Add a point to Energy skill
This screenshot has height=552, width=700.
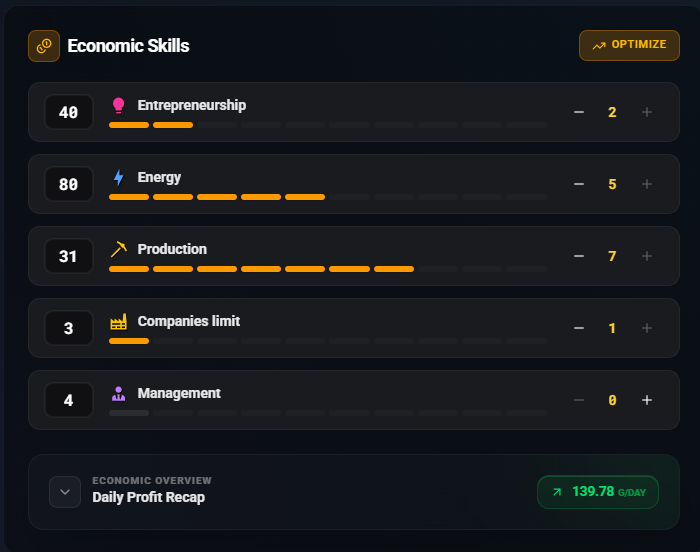(647, 184)
